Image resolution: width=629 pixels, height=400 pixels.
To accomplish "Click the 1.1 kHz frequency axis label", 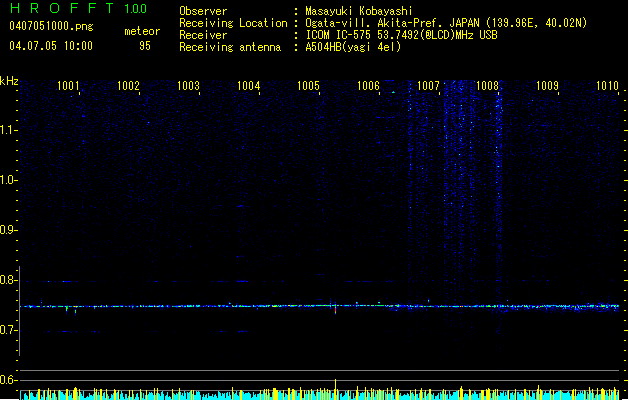I will pyautogui.click(x=8, y=130).
